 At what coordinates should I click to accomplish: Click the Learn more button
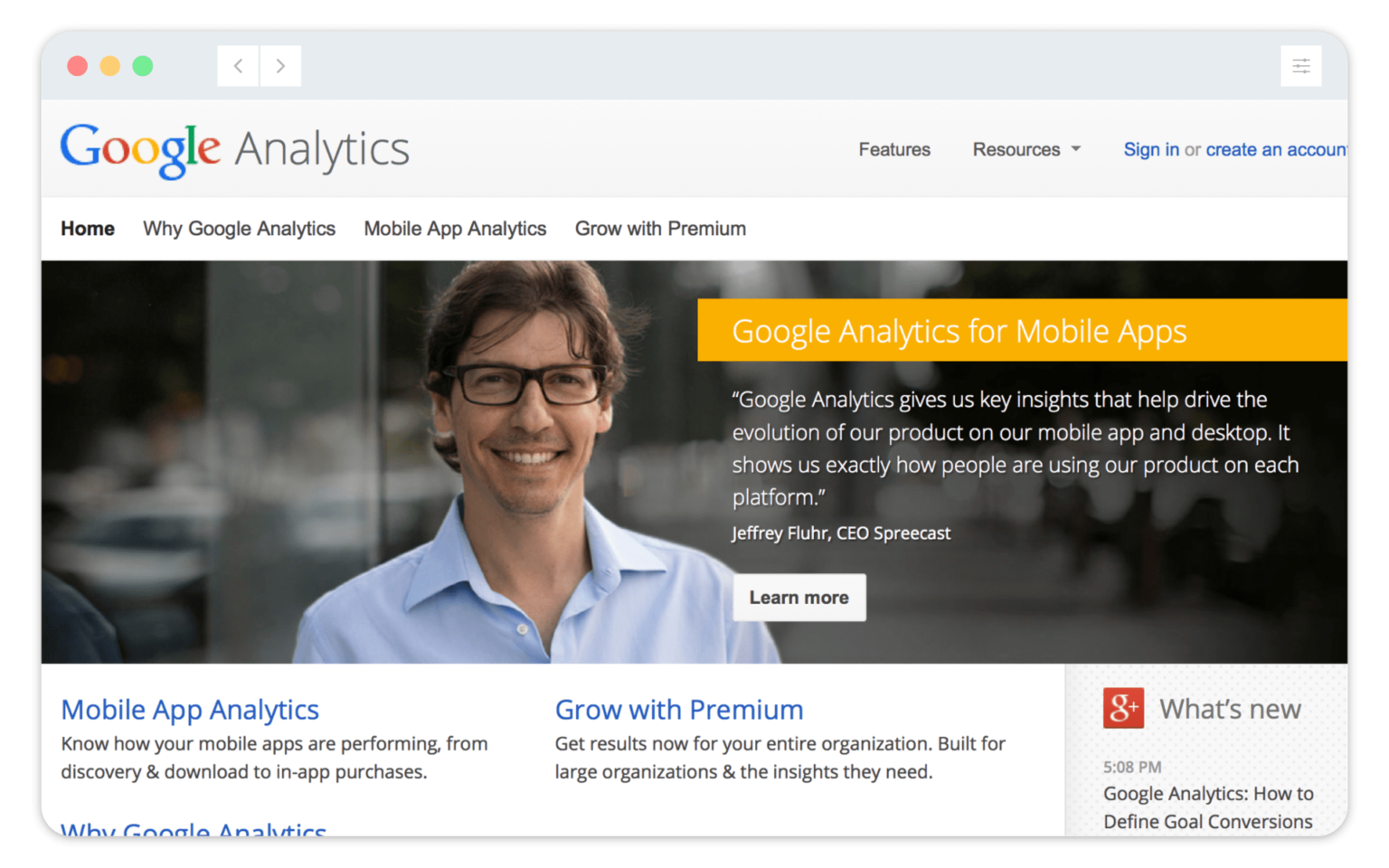[799, 598]
